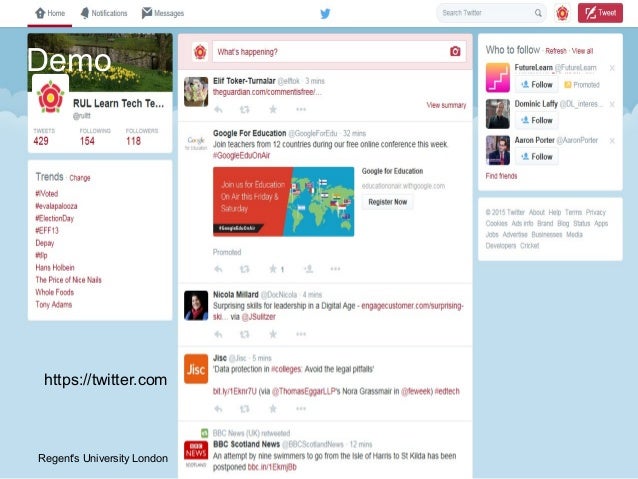Open more options on Elif Toker-Turnalar tweet
638x479 pixels.
(x=301, y=109)
